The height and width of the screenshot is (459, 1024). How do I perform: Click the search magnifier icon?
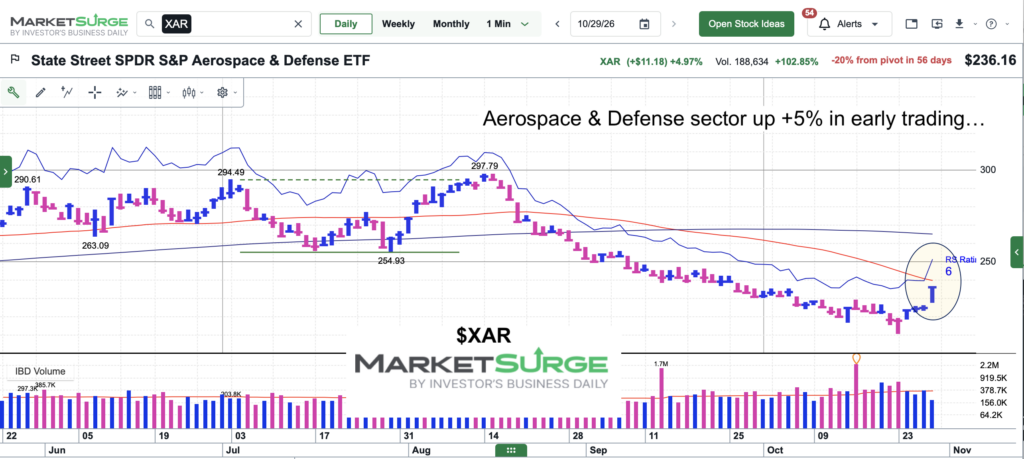click(x=150, y=24)
